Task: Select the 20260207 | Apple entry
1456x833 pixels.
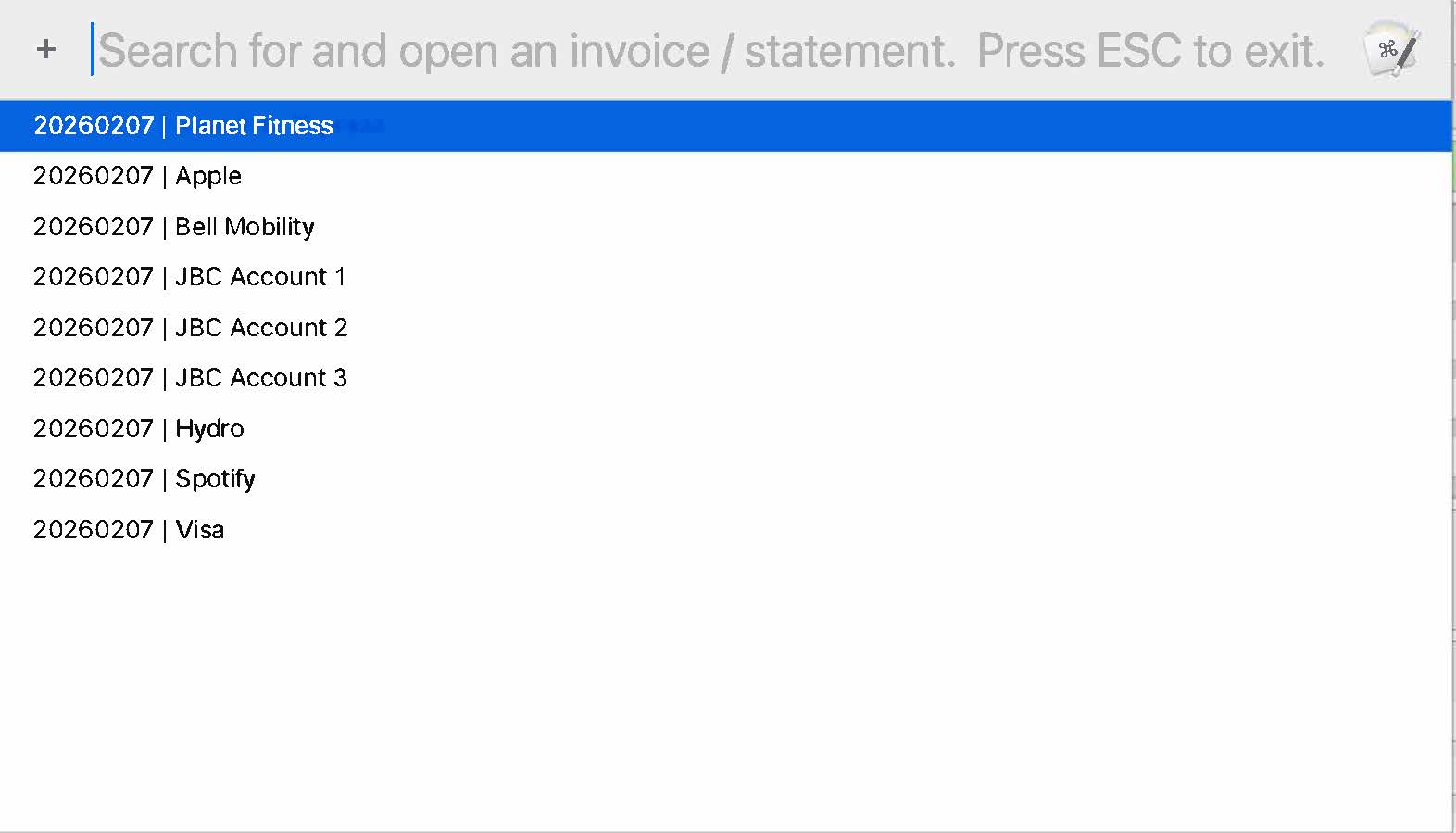Action: (137, 176)
